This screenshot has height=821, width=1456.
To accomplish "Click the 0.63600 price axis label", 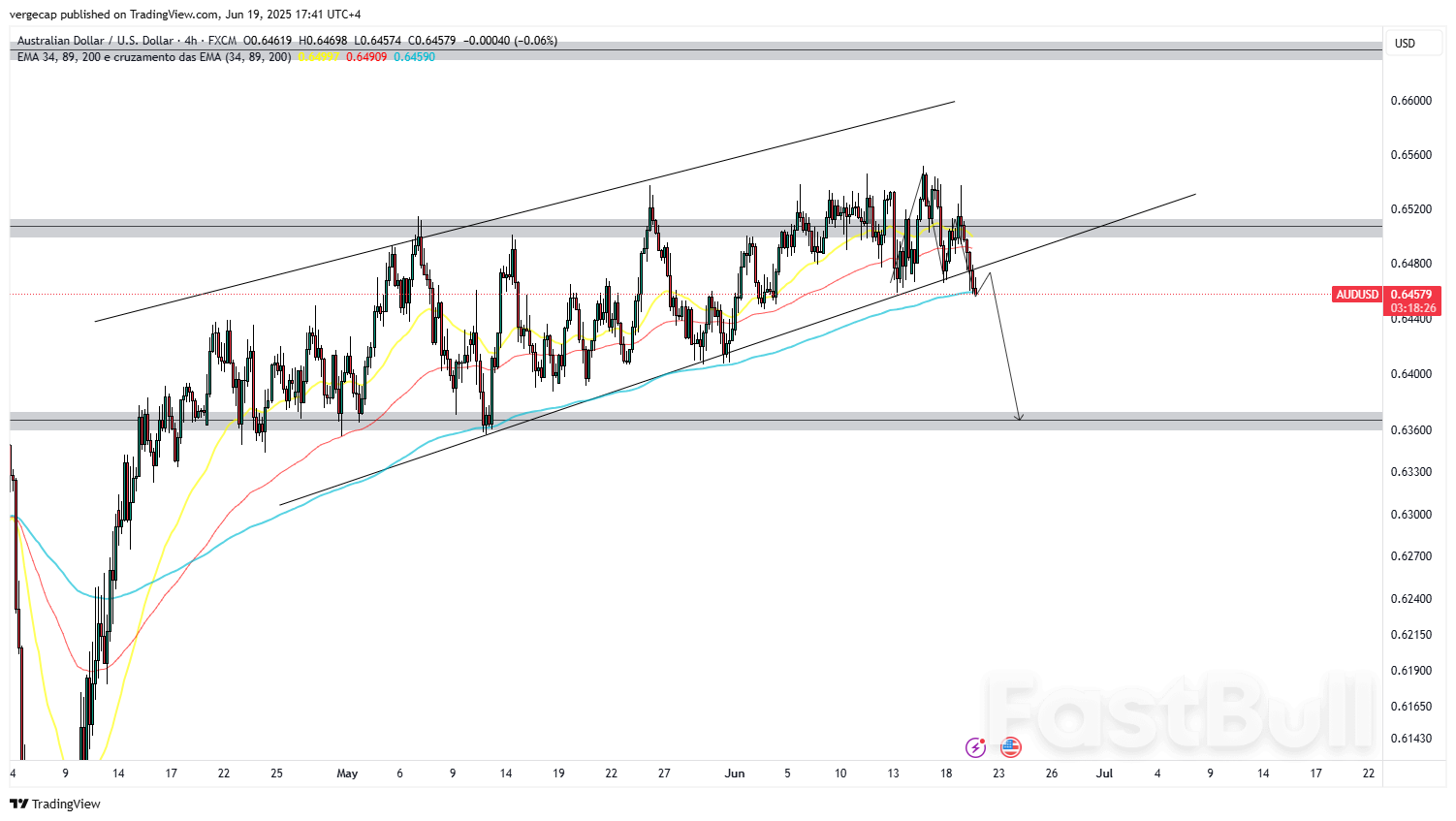I will click(x=1410, y=430).
